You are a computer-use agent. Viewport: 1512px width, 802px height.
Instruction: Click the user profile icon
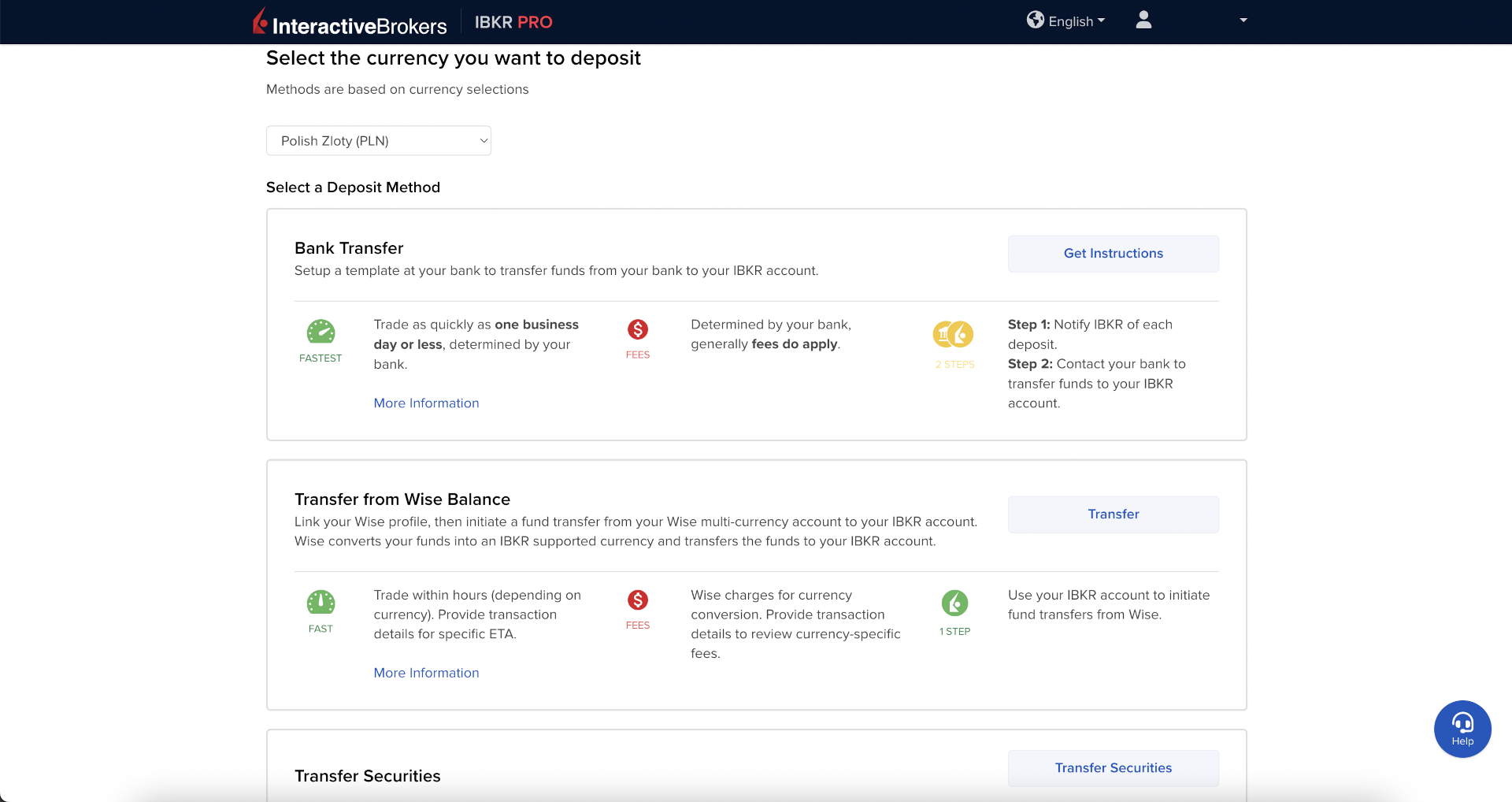tap(1143, 20)
